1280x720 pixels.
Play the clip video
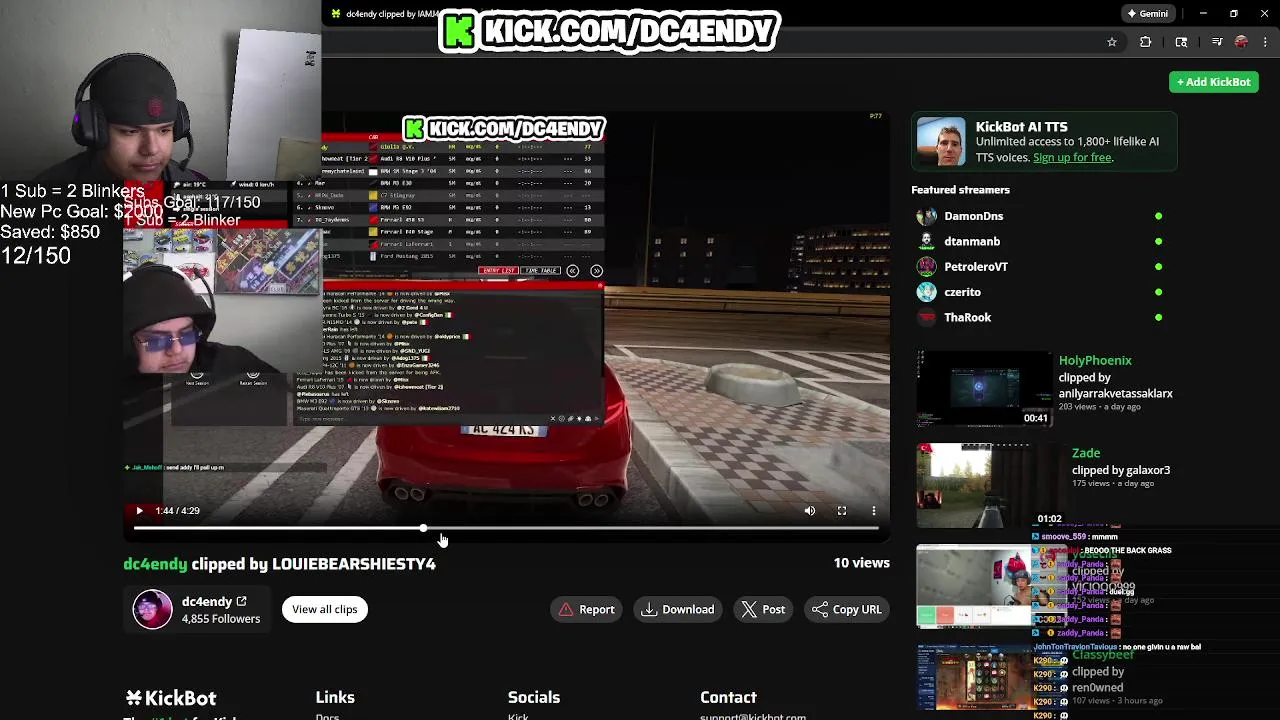pyautogui.click(x=139, y=511)
